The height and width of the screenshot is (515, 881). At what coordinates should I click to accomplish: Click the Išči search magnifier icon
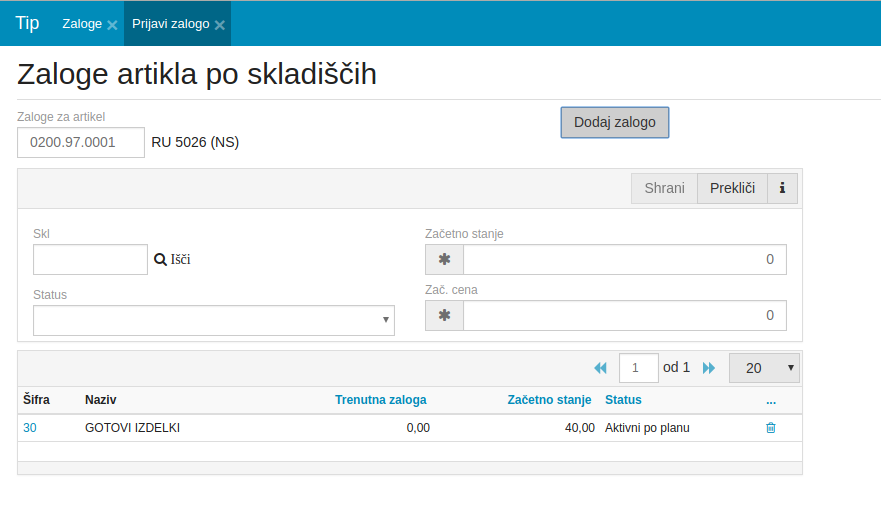coord(160,259)
